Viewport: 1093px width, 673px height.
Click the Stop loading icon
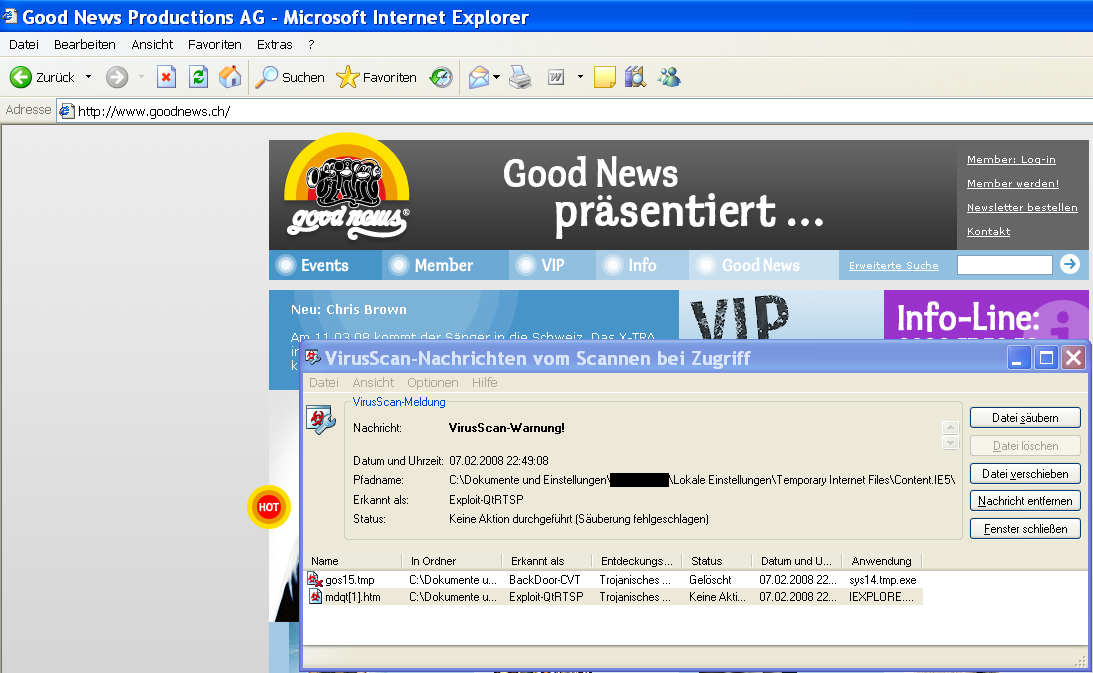167,77
